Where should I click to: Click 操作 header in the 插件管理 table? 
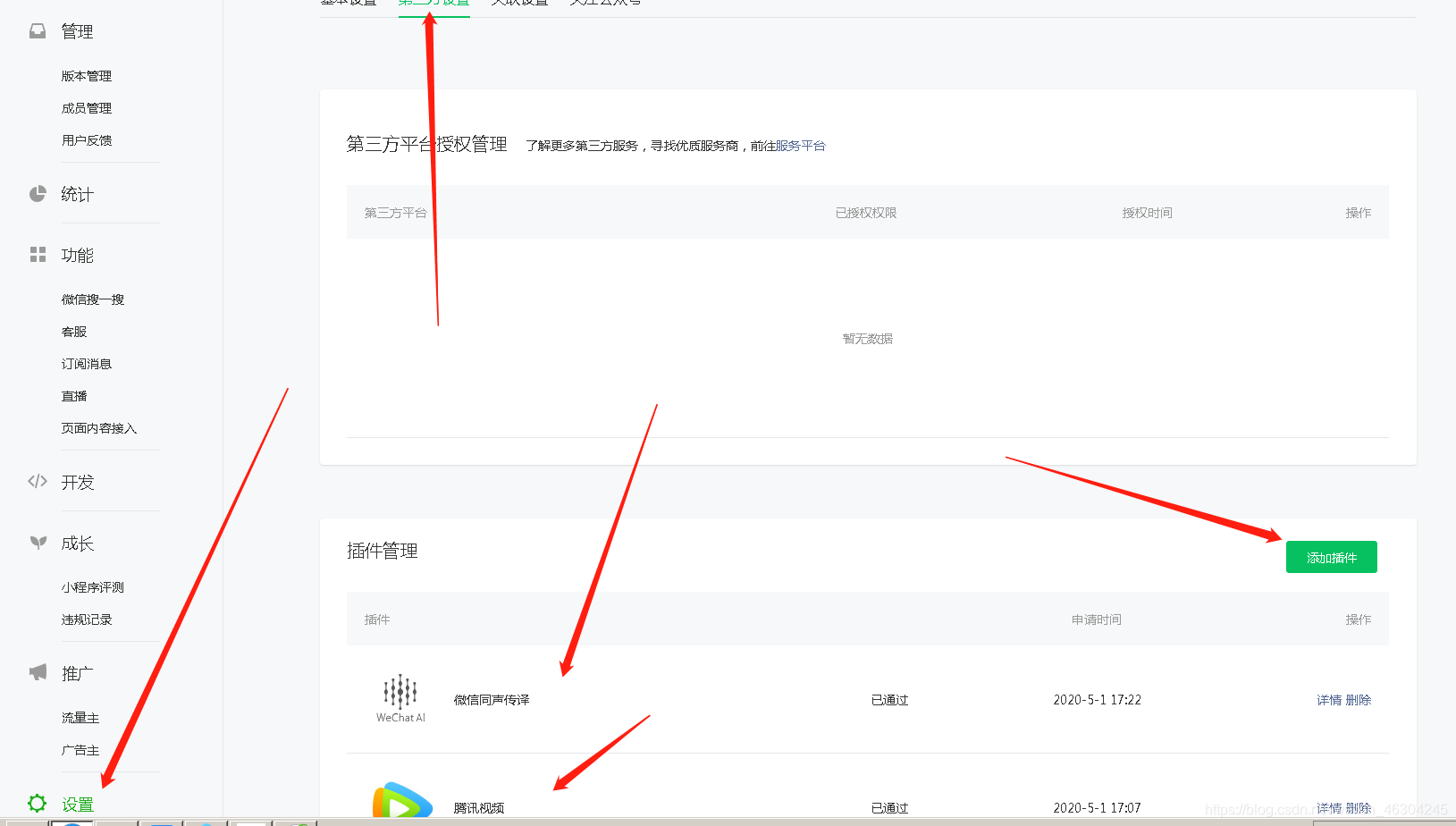click(x=1359, y=619)
